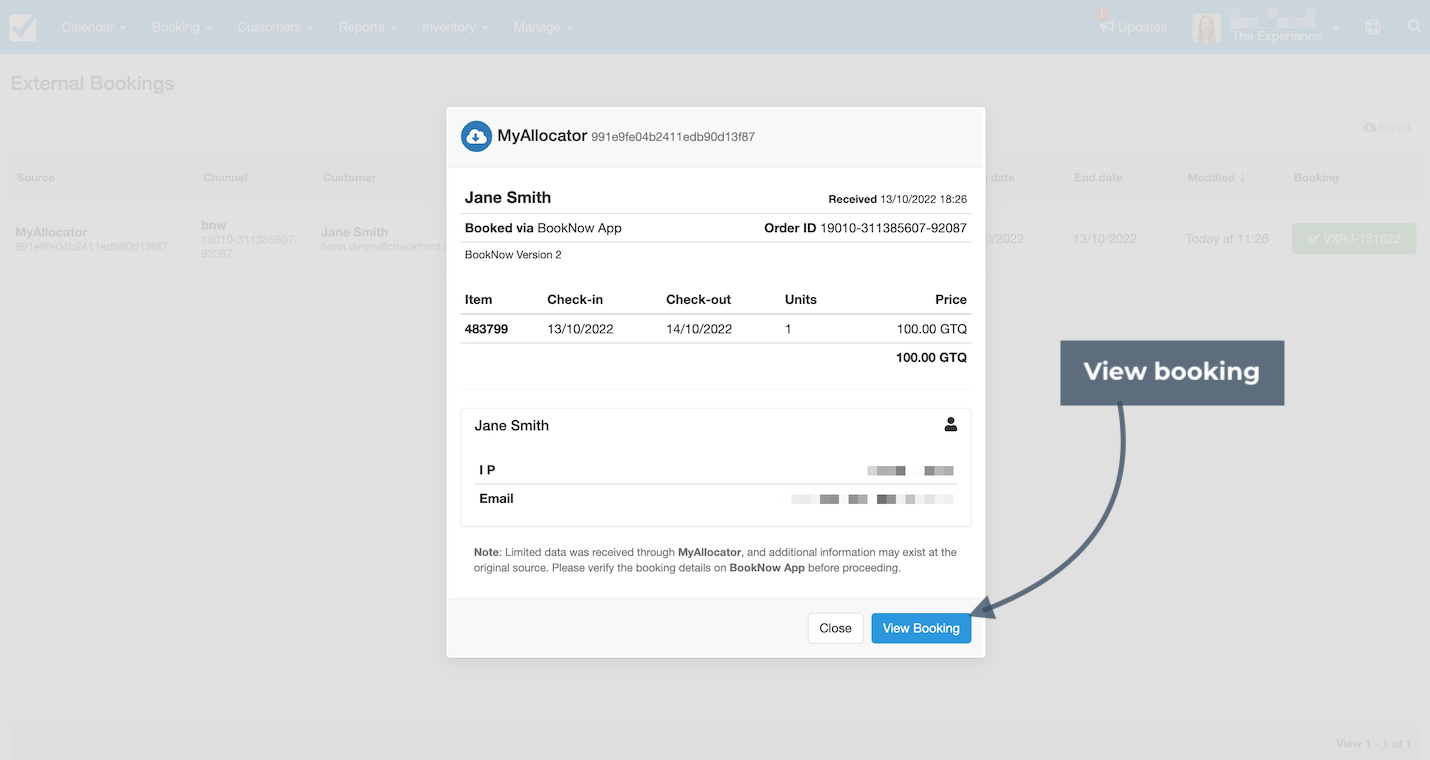
Task: Click BookNow Version 2 text
Action: (x=513, y=255)
